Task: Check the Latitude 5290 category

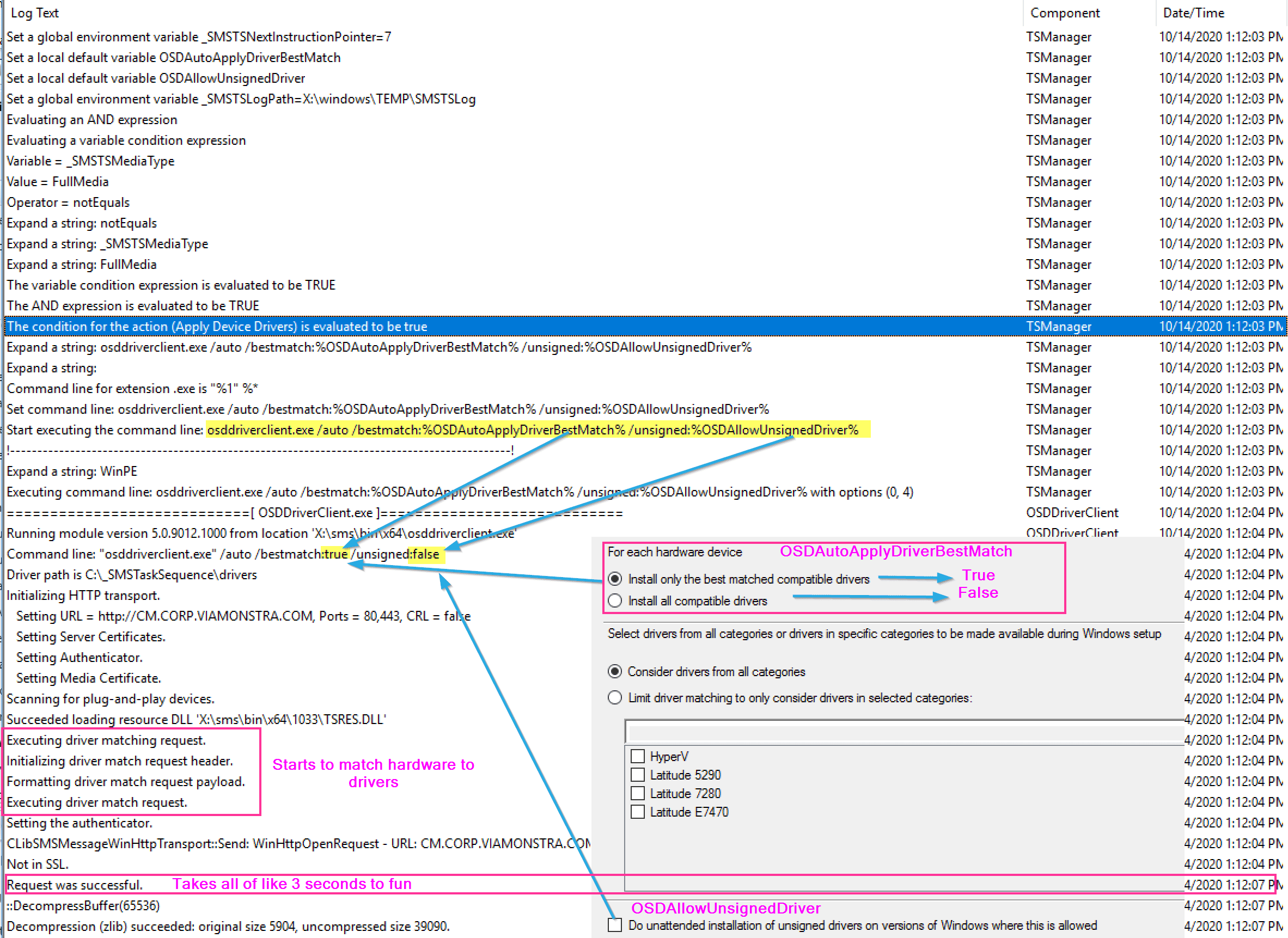Action: (x=638, y=775)
